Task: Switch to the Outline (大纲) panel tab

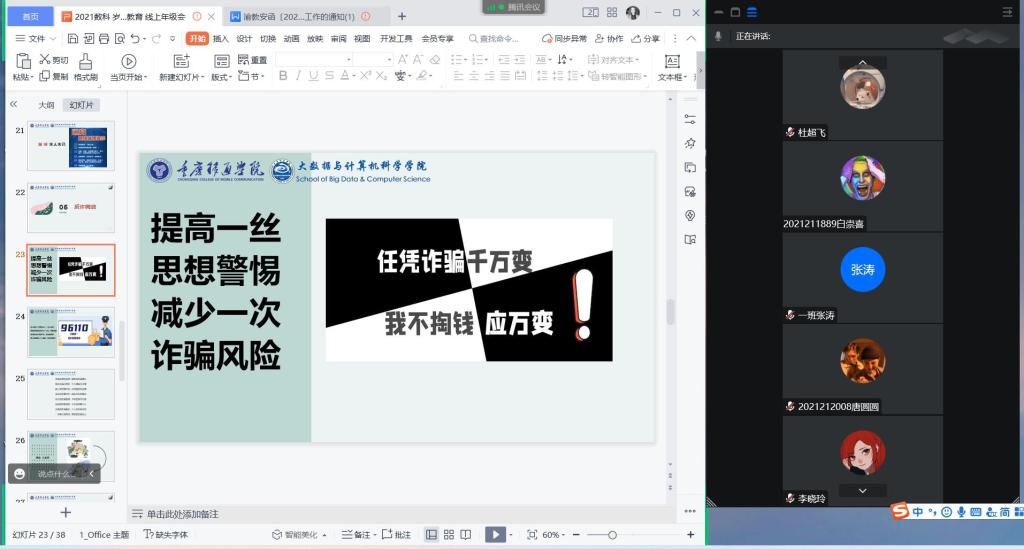Action: [46, 105]
